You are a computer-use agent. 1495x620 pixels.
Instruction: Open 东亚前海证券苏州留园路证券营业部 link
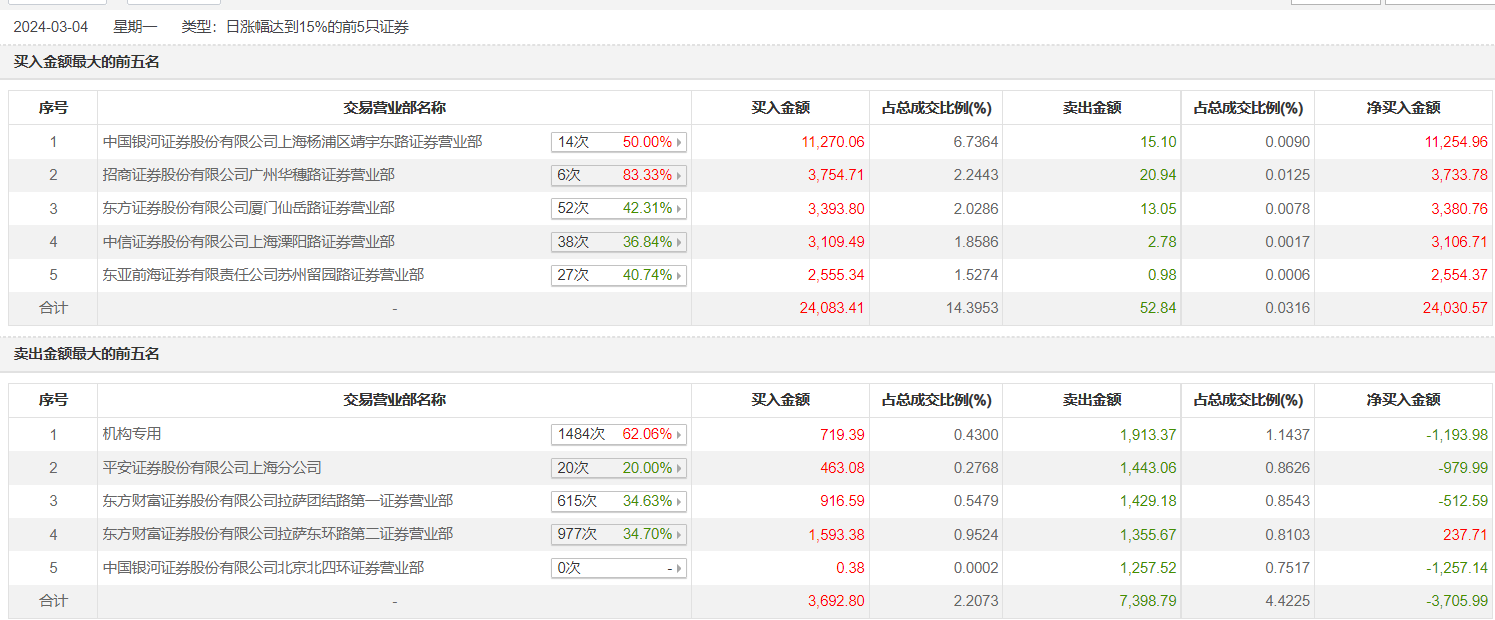263,274
